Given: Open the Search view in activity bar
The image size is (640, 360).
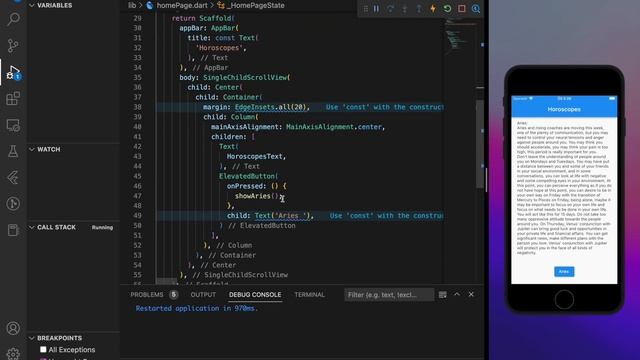Looking at the screenshot, I should pos(13,19).
